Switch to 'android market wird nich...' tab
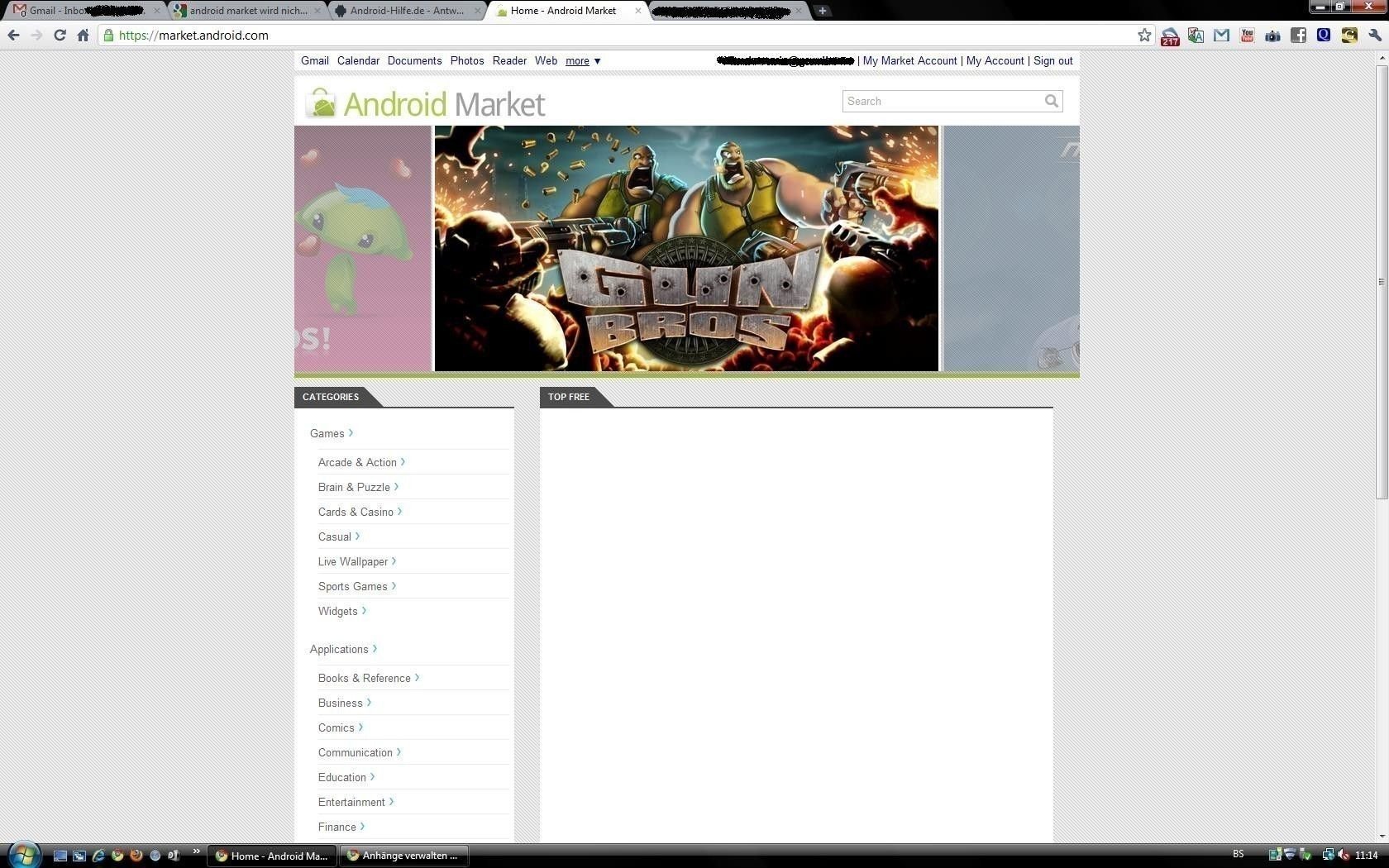1389x868 pixels. 247,11
